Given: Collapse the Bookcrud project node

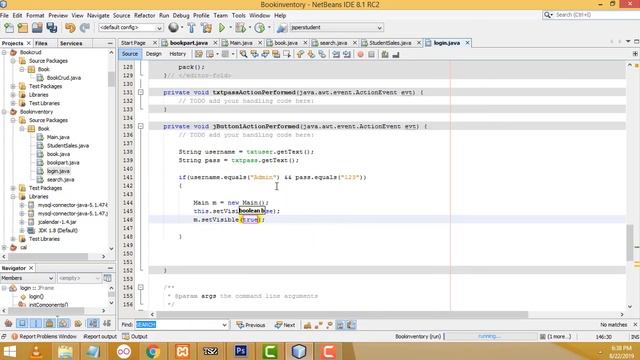Looking at the screenshot, I should [x=4, y=52].
